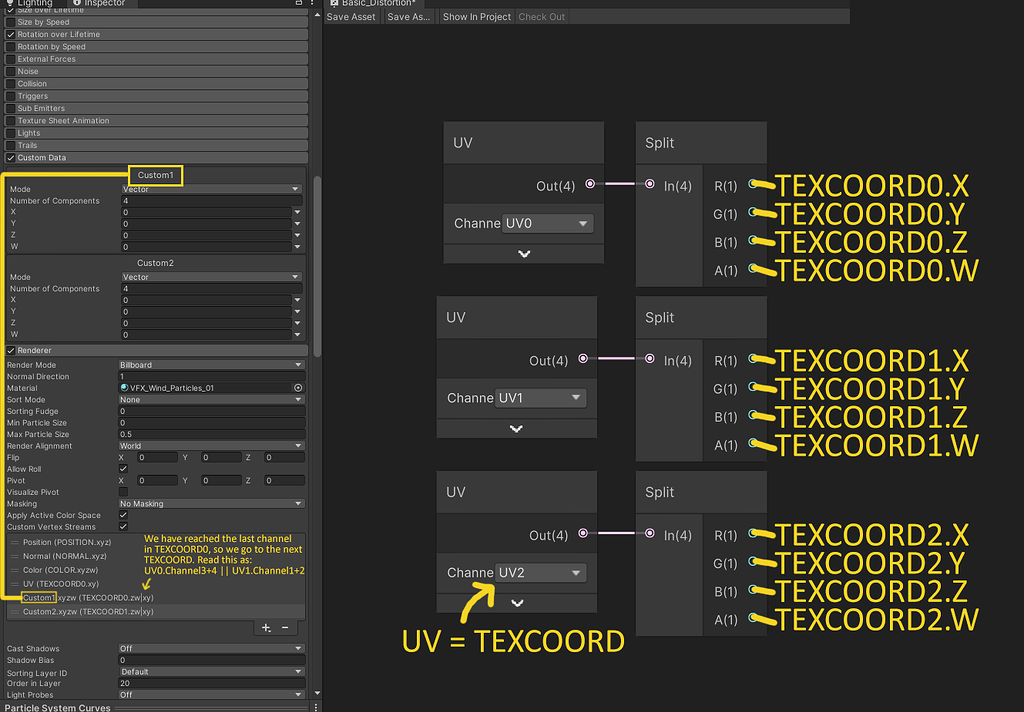Image resolution: width=1024 pixels, height=712 pixels.
Task: Open the Cast Shadows dropdown
Action: (x=210, y=647)
